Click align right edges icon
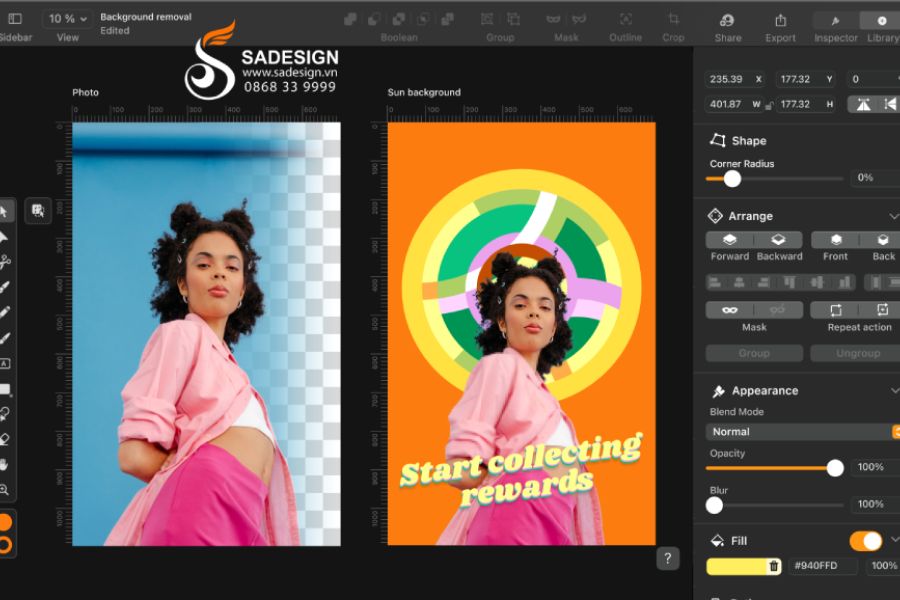 763,282
